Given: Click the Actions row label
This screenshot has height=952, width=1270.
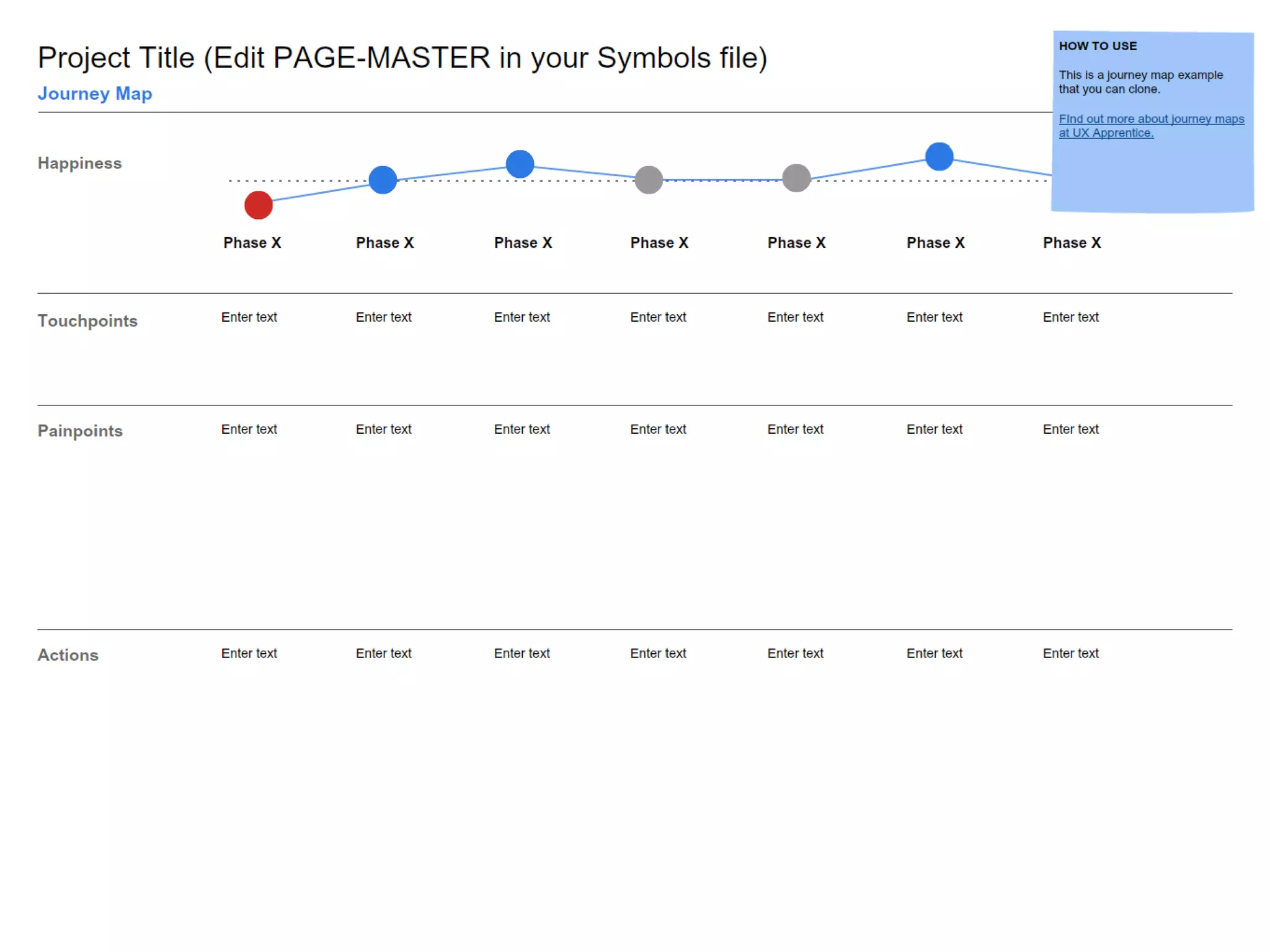Looking at the screenshot, I should coord(68,655).
